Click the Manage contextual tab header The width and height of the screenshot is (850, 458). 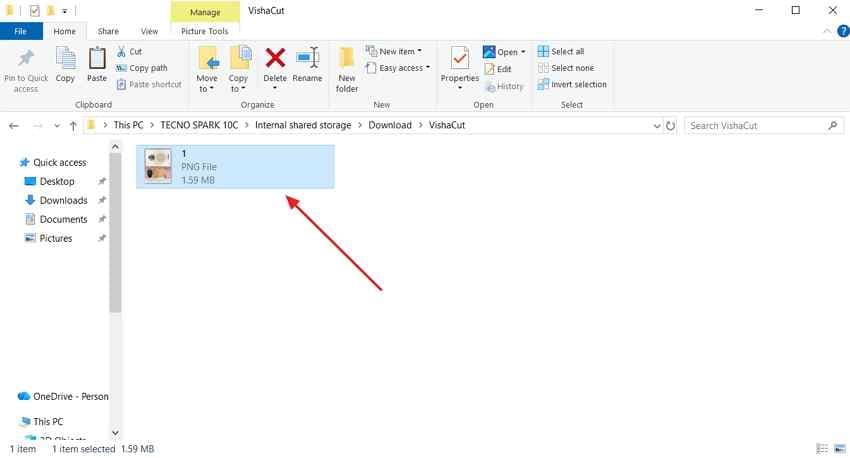[x=205, y=12]
